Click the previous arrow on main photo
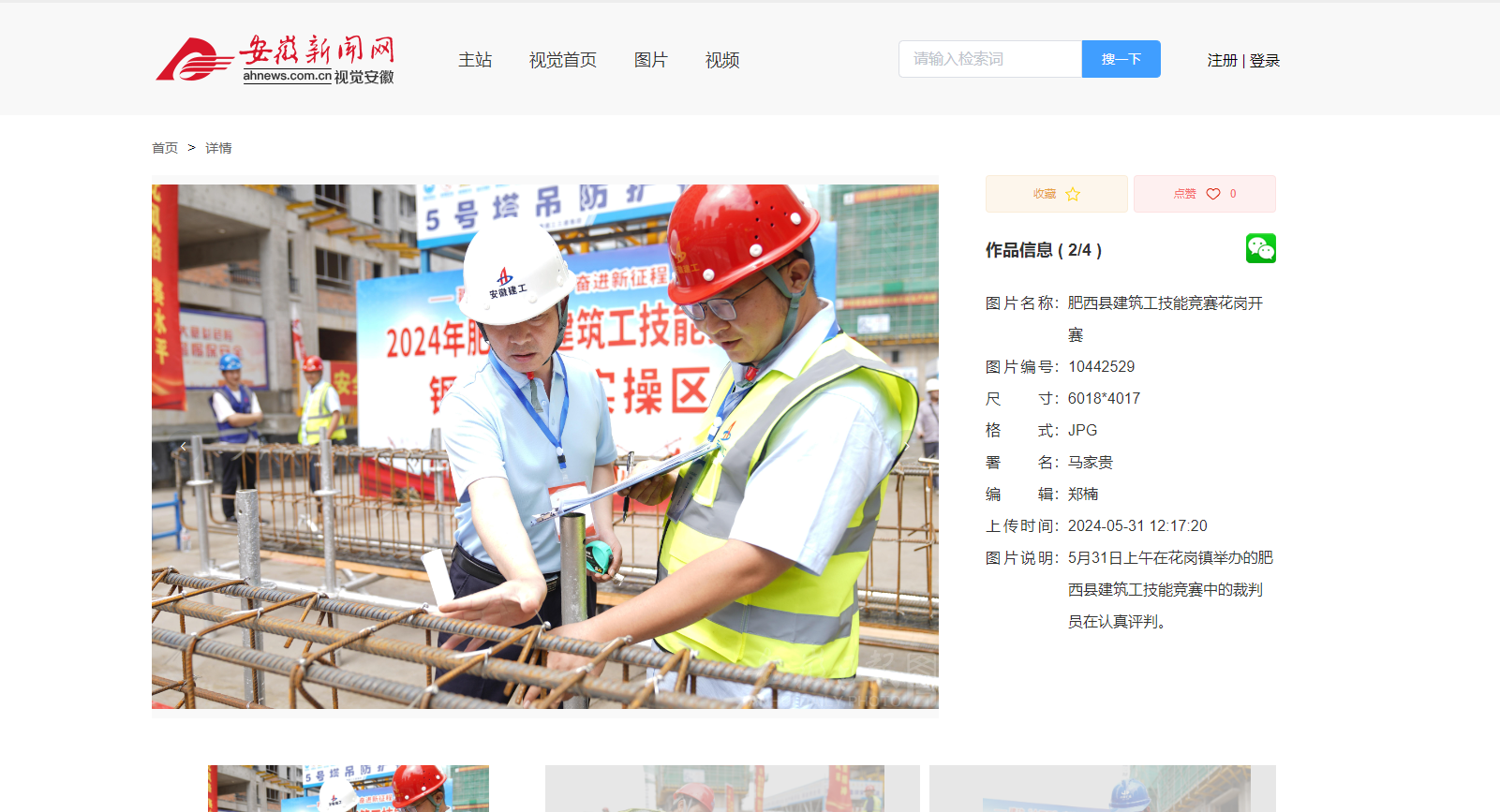Image resolution: width=1500 pixels, height=812 pixels. pyautogui.click(x=183, y=447)
